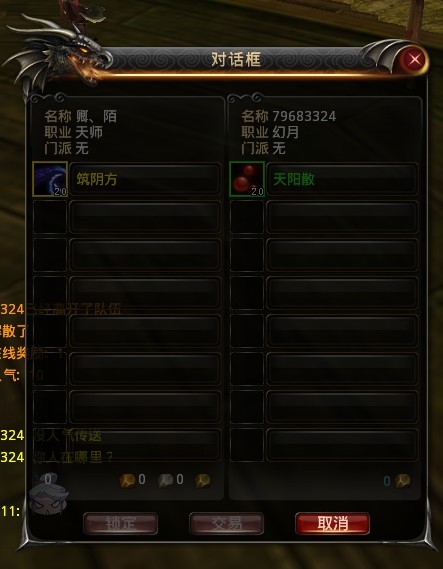
Task: Confirm with the 交易 button
Action: 226,523
